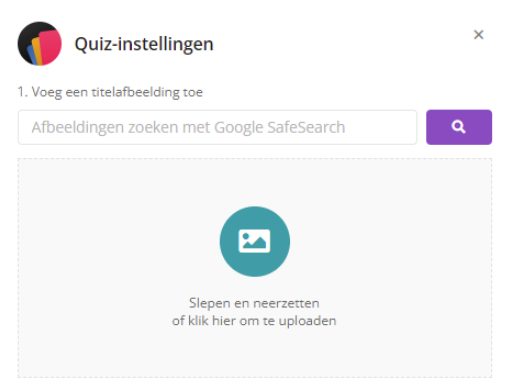Click the colorful cards logo icon
Screen dimensions: 507x384
pos(40,44)
